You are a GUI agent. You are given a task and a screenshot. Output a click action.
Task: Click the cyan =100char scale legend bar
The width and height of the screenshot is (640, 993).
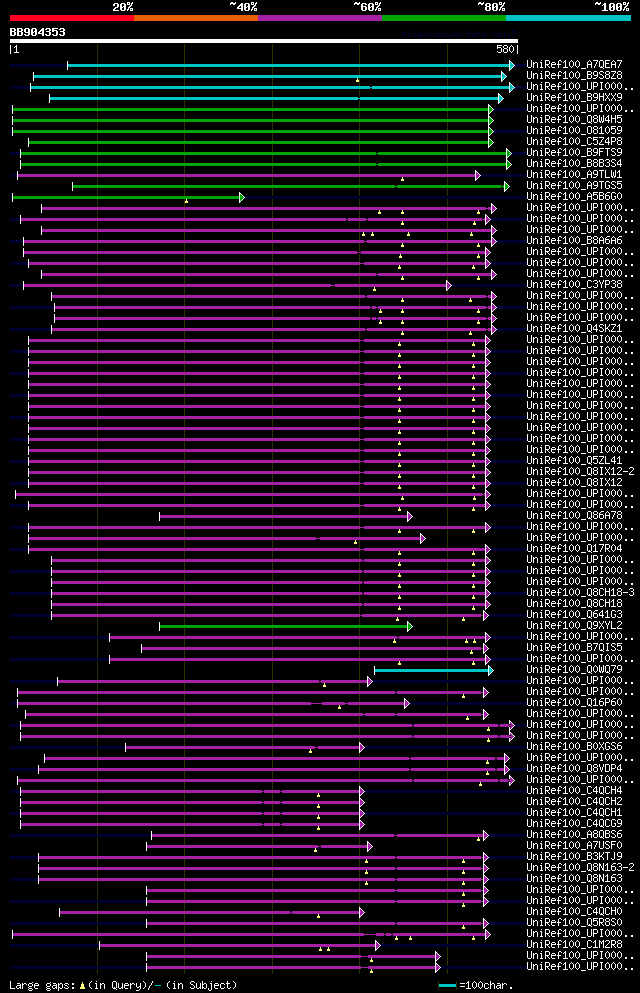[x=447, y=985]
